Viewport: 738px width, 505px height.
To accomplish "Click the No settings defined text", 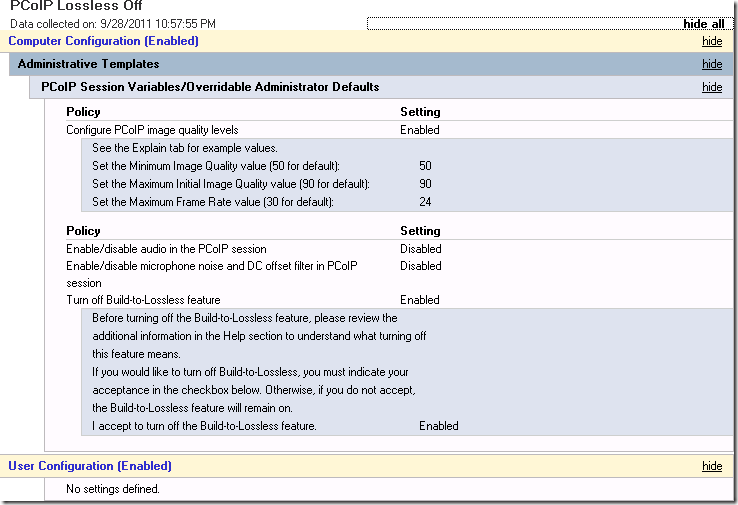I will coord(113,489).
